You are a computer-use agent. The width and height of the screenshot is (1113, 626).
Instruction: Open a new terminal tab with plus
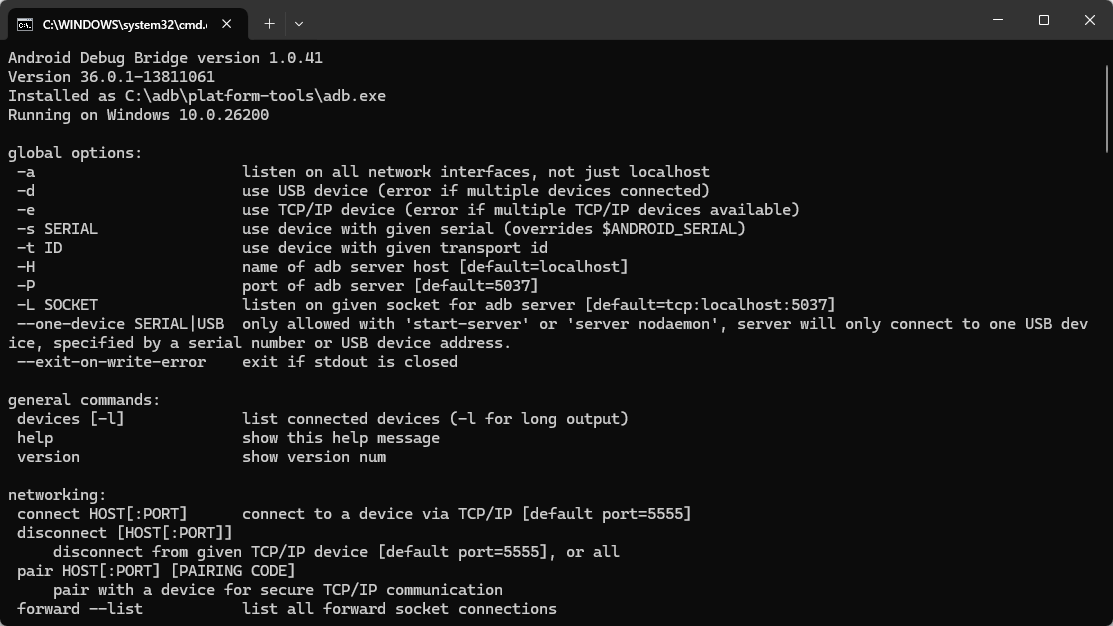[x=269, y=23]
